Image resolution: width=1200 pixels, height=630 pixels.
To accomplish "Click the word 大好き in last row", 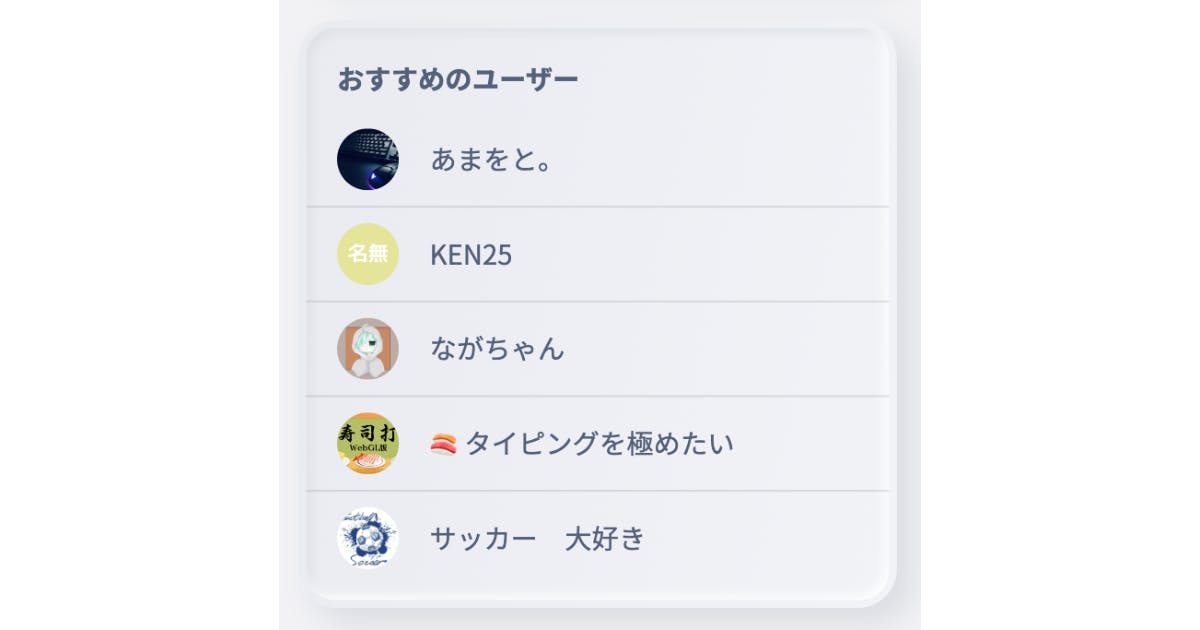I will (605, 539).
